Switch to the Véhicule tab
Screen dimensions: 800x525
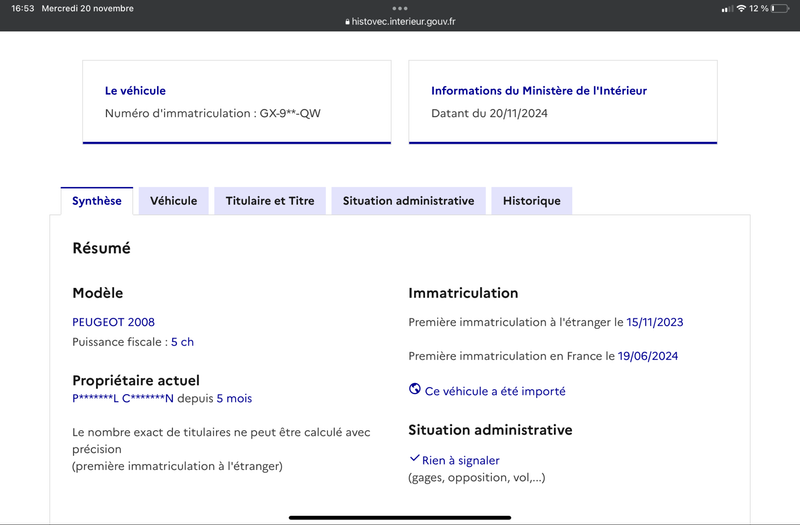click(x=173, y=201)
